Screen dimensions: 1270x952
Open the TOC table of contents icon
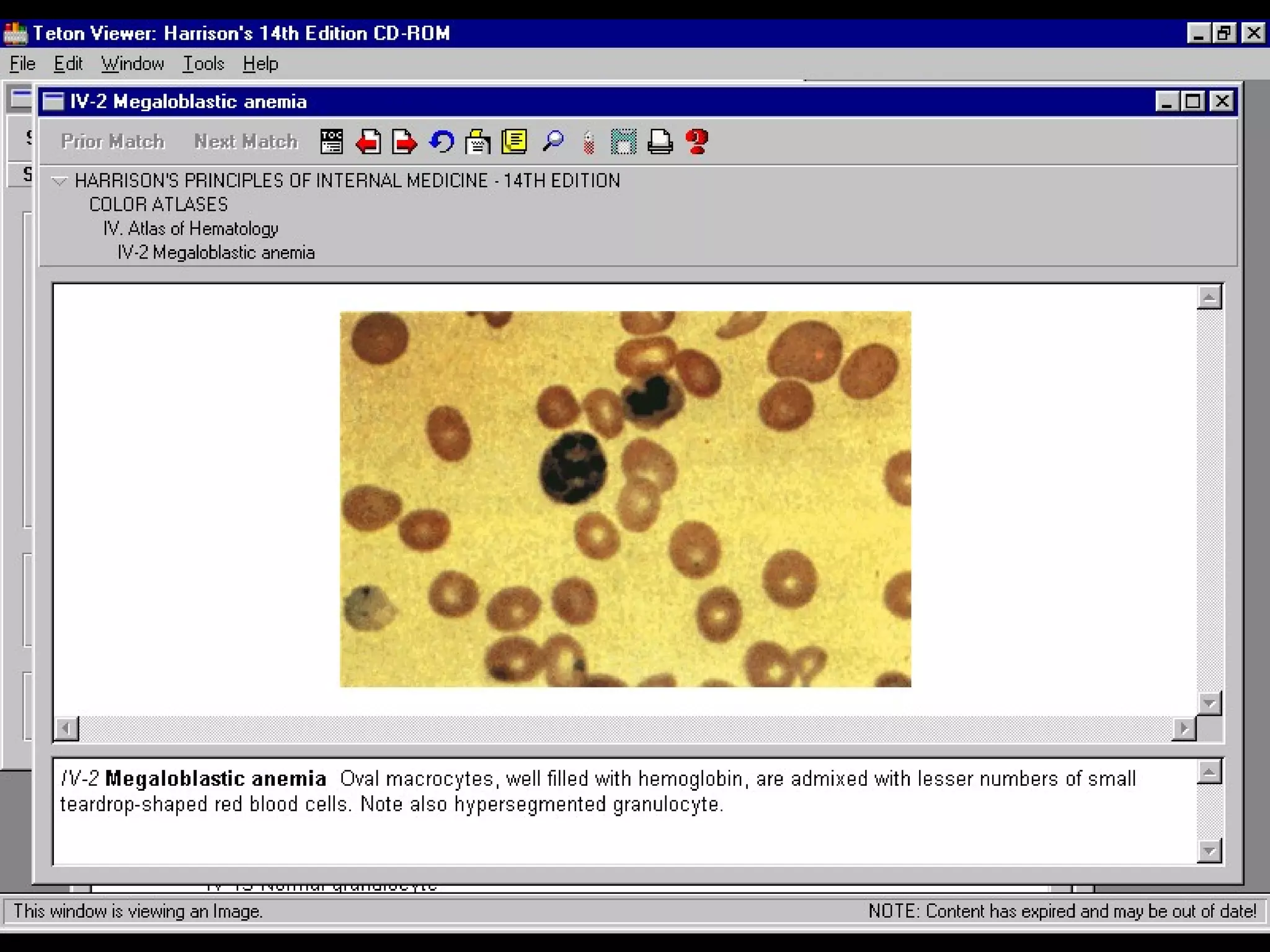coord(332,141)
